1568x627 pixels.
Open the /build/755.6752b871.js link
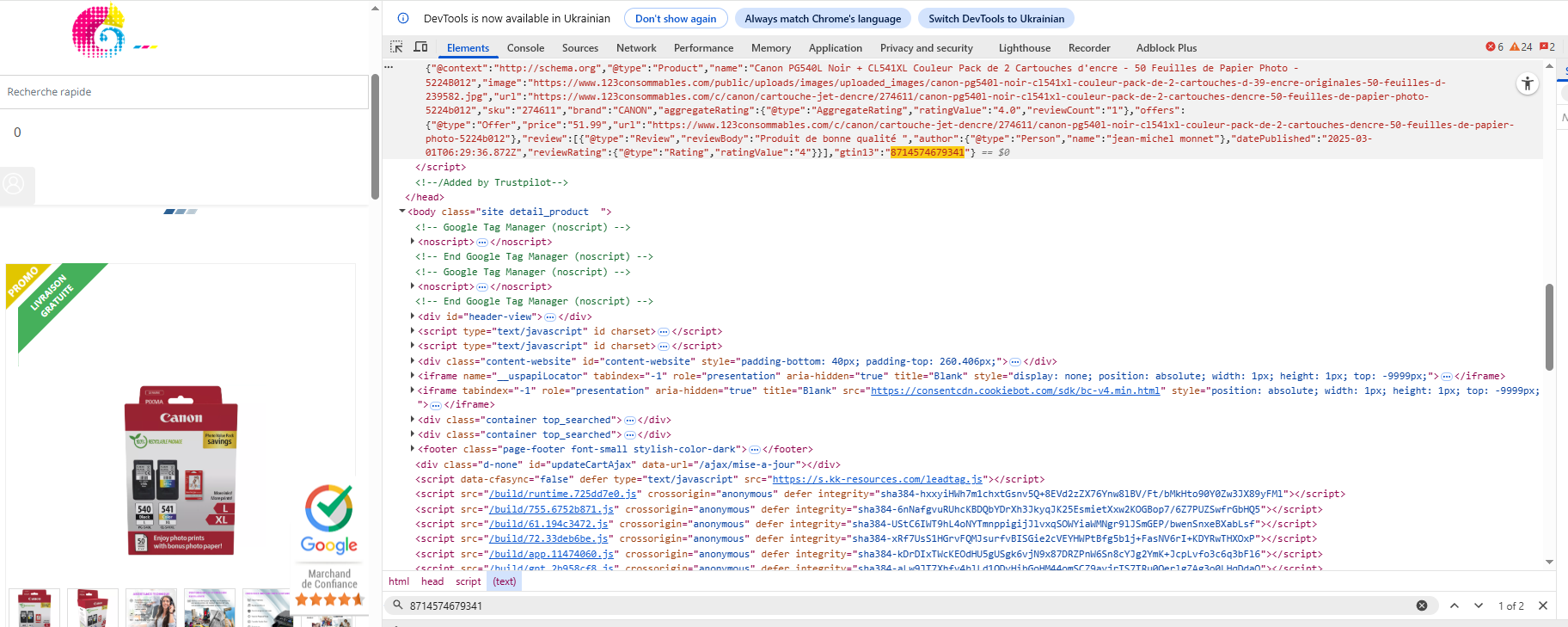coord(552,509)
